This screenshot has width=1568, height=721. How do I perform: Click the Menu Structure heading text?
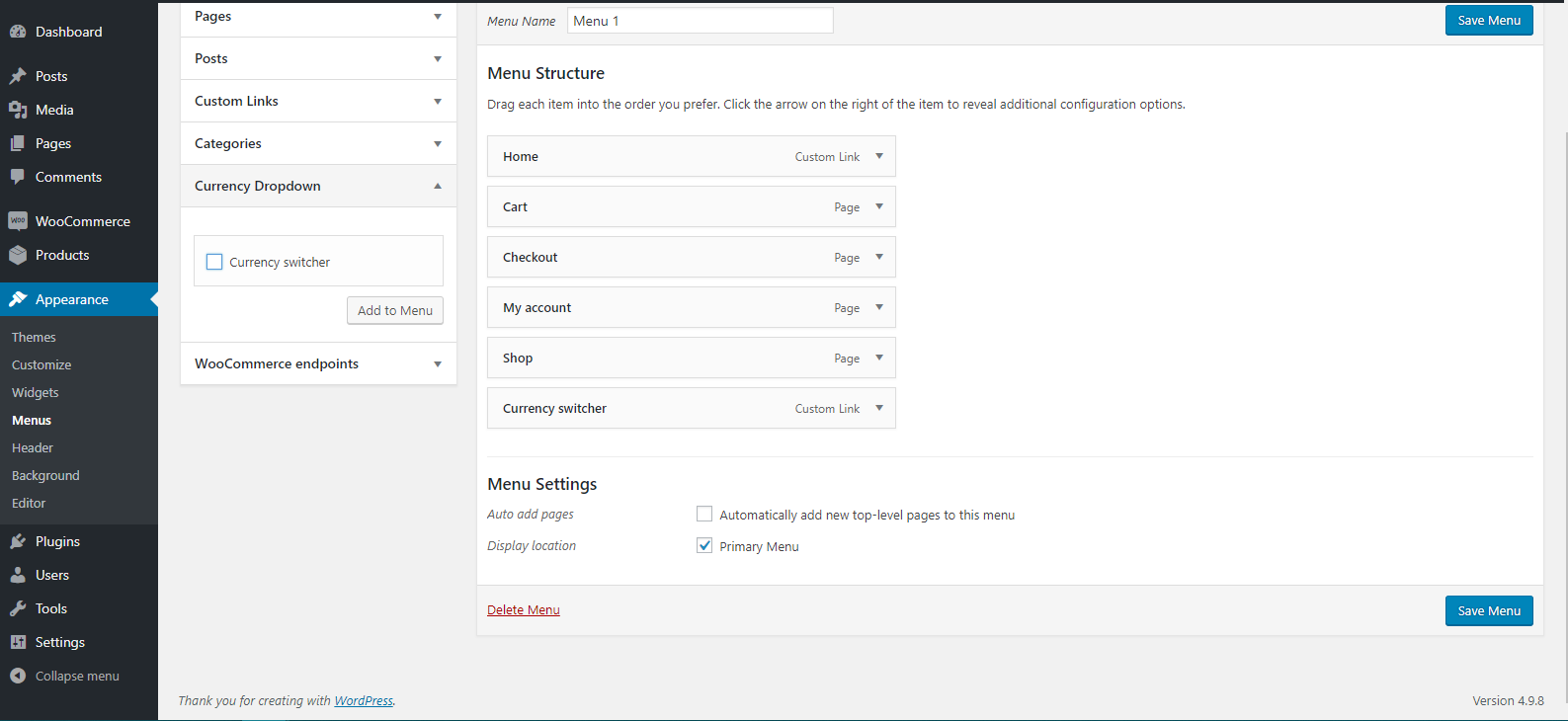click(545, 73)
